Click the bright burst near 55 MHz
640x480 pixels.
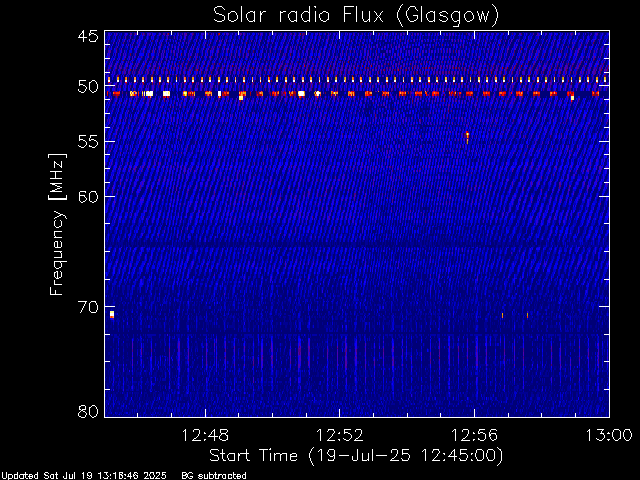click(467, 136)
